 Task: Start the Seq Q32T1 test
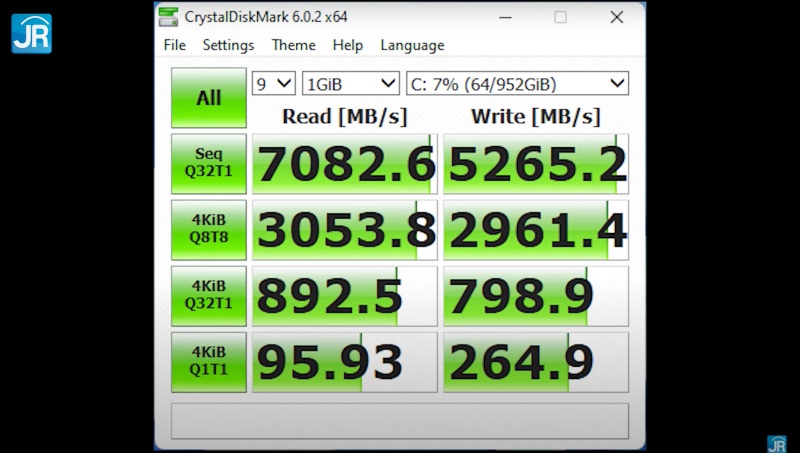(x=209, y=164)
